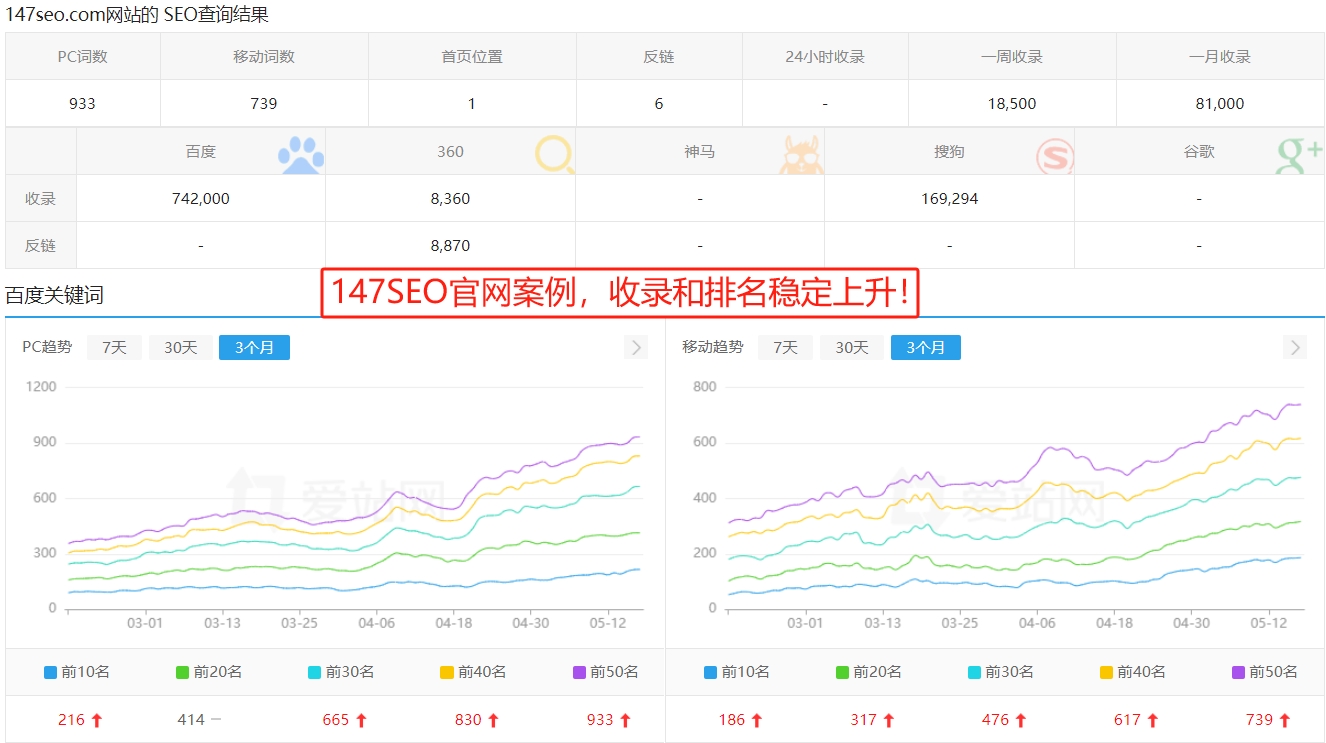Open Sogou via its red S icon

(x=1055, y=153)
